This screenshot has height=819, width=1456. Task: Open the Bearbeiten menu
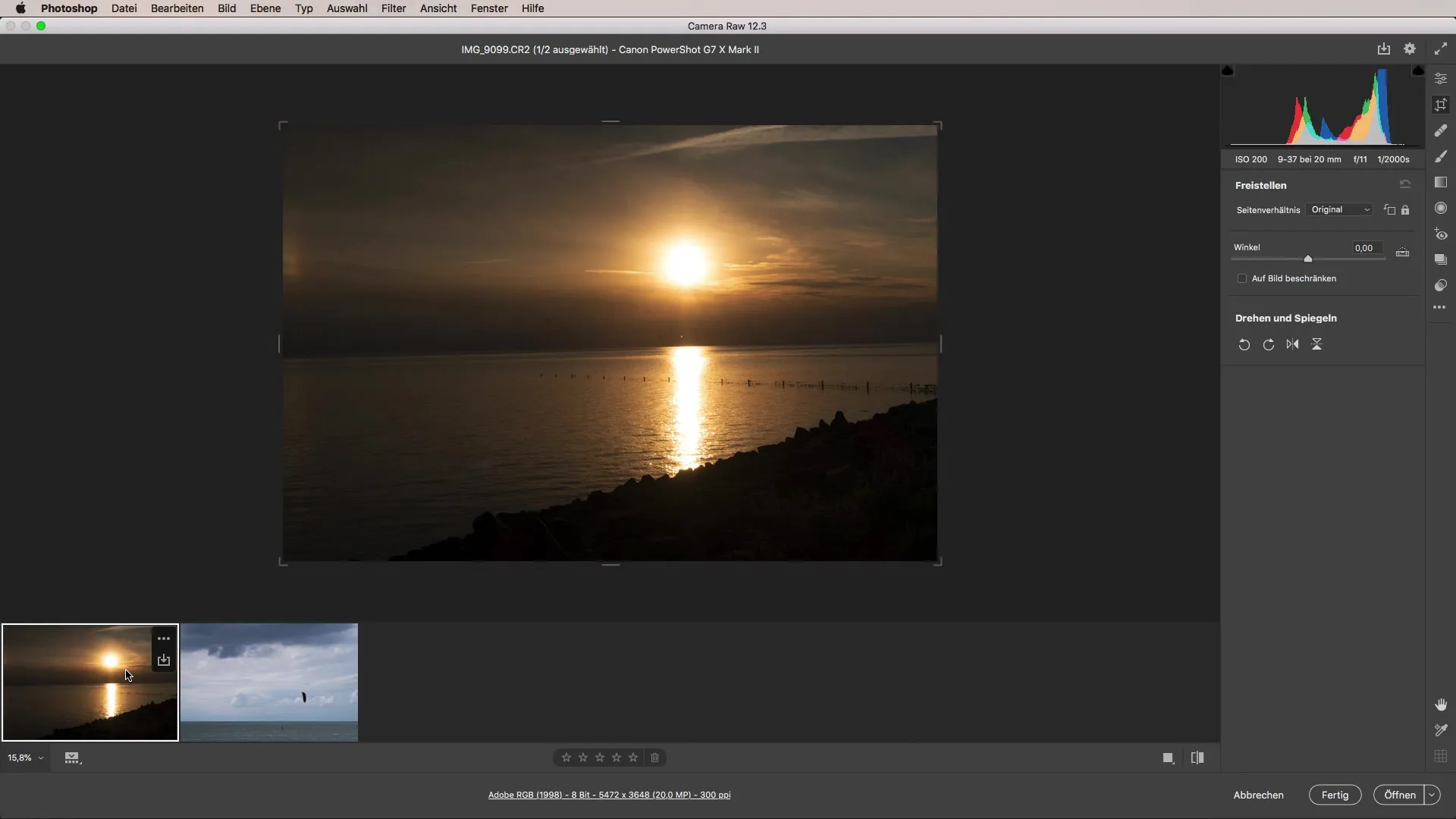[x=177, y=8]
